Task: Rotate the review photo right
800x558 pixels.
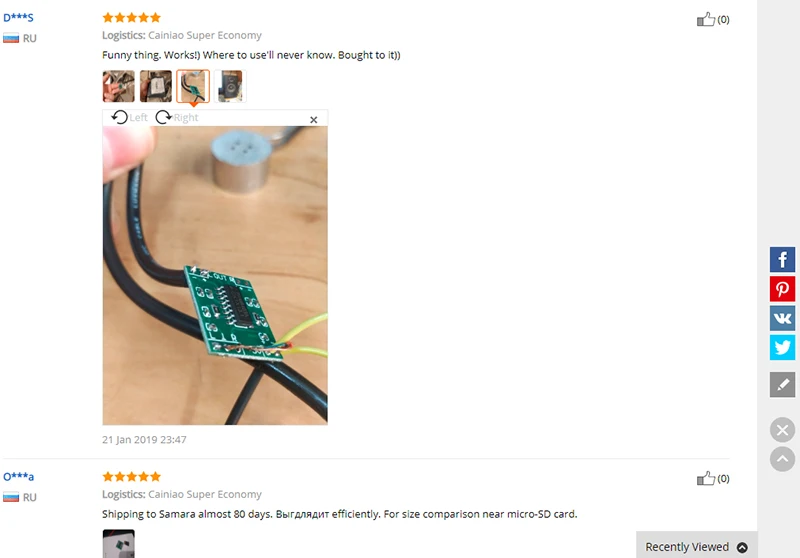Action: (x=177, y=117)
